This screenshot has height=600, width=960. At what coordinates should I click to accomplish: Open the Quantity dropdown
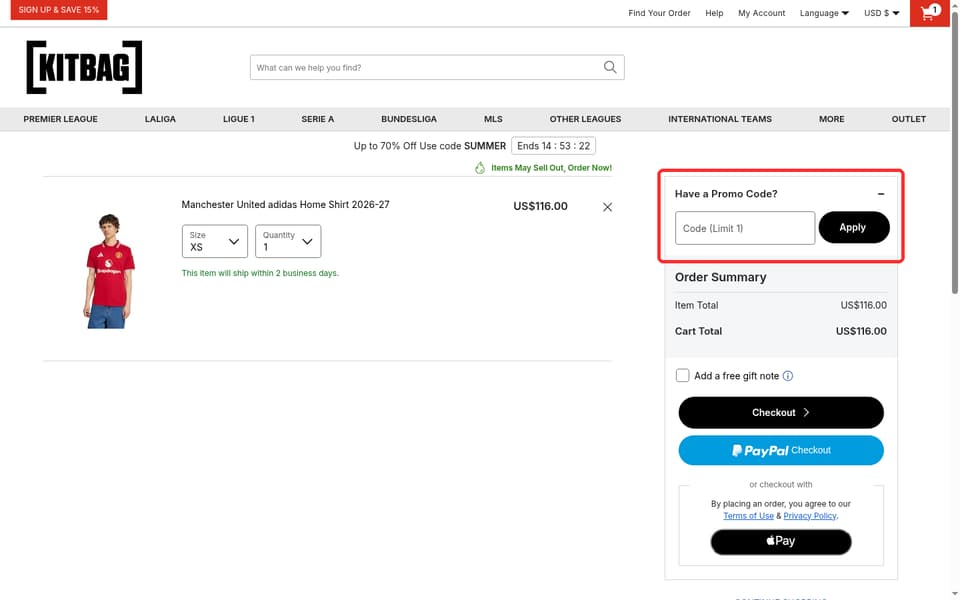tap(288, 241)
